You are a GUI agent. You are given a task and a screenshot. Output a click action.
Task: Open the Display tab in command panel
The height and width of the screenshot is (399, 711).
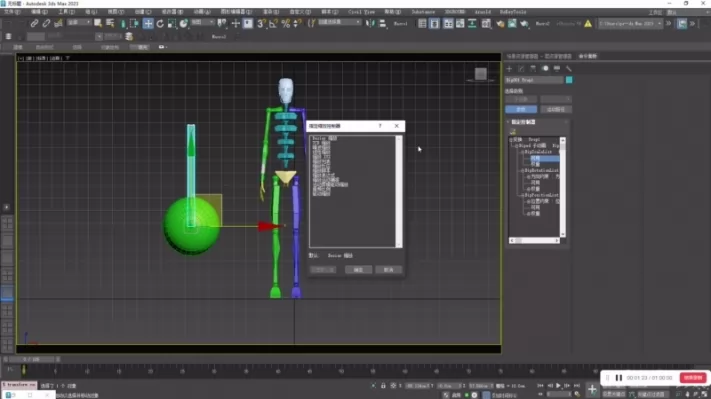557,68
